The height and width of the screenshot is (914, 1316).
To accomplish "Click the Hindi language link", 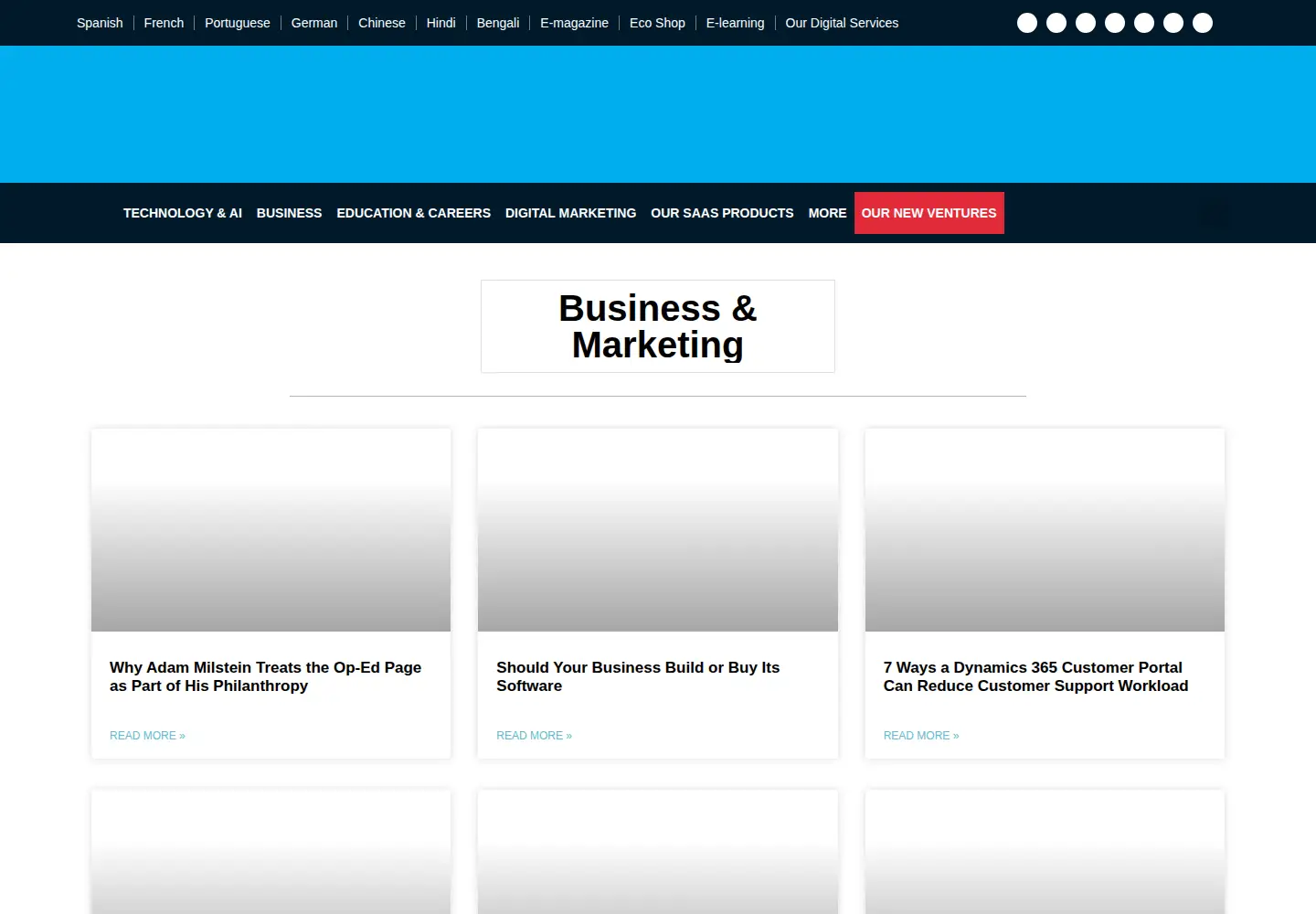I will point(440,23).
